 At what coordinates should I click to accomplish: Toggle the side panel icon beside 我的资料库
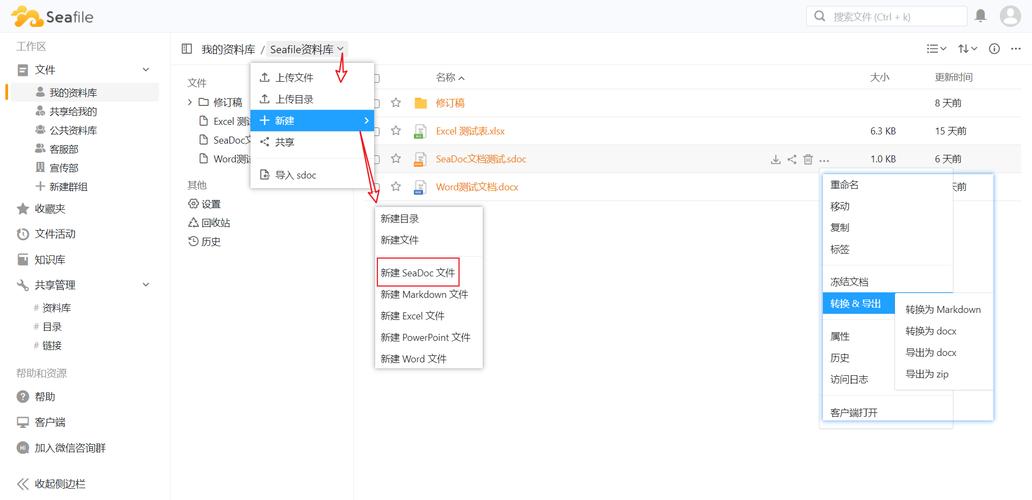coord(187,49)
